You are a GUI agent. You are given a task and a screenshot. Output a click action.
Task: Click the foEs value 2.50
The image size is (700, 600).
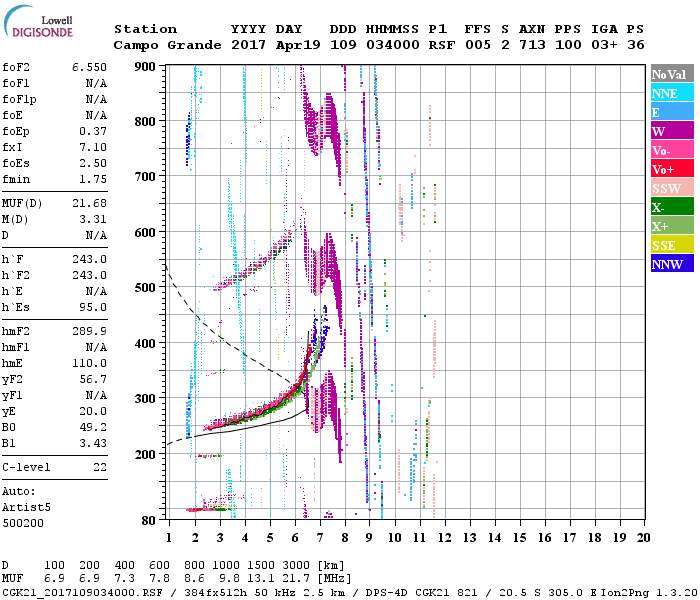coord(93,163)
